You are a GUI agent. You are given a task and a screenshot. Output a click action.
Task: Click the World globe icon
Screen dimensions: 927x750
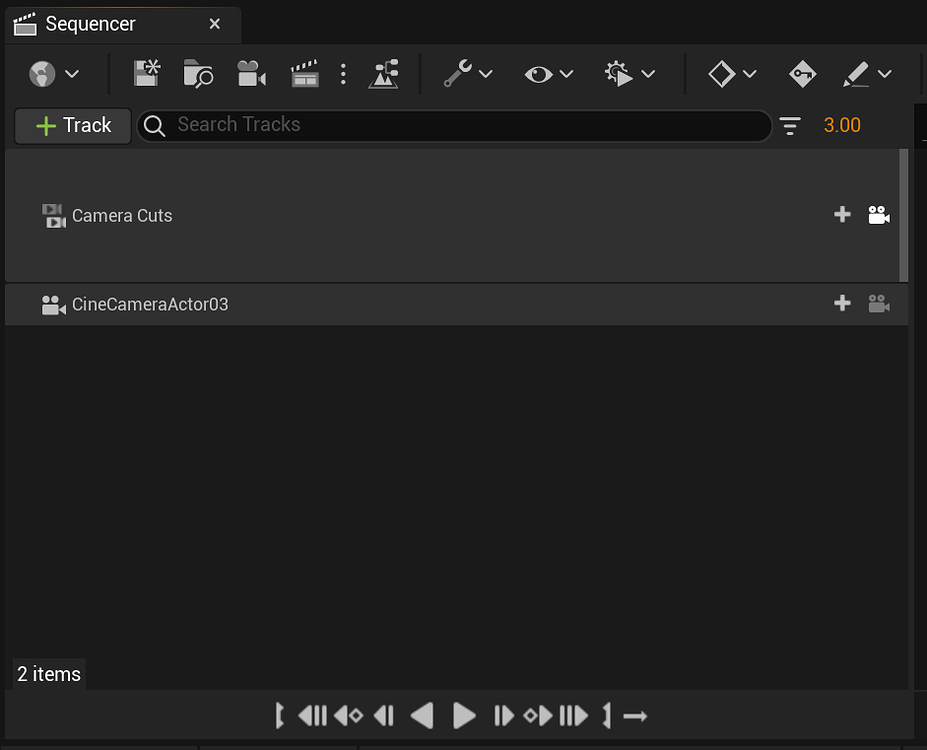[42, 74]
